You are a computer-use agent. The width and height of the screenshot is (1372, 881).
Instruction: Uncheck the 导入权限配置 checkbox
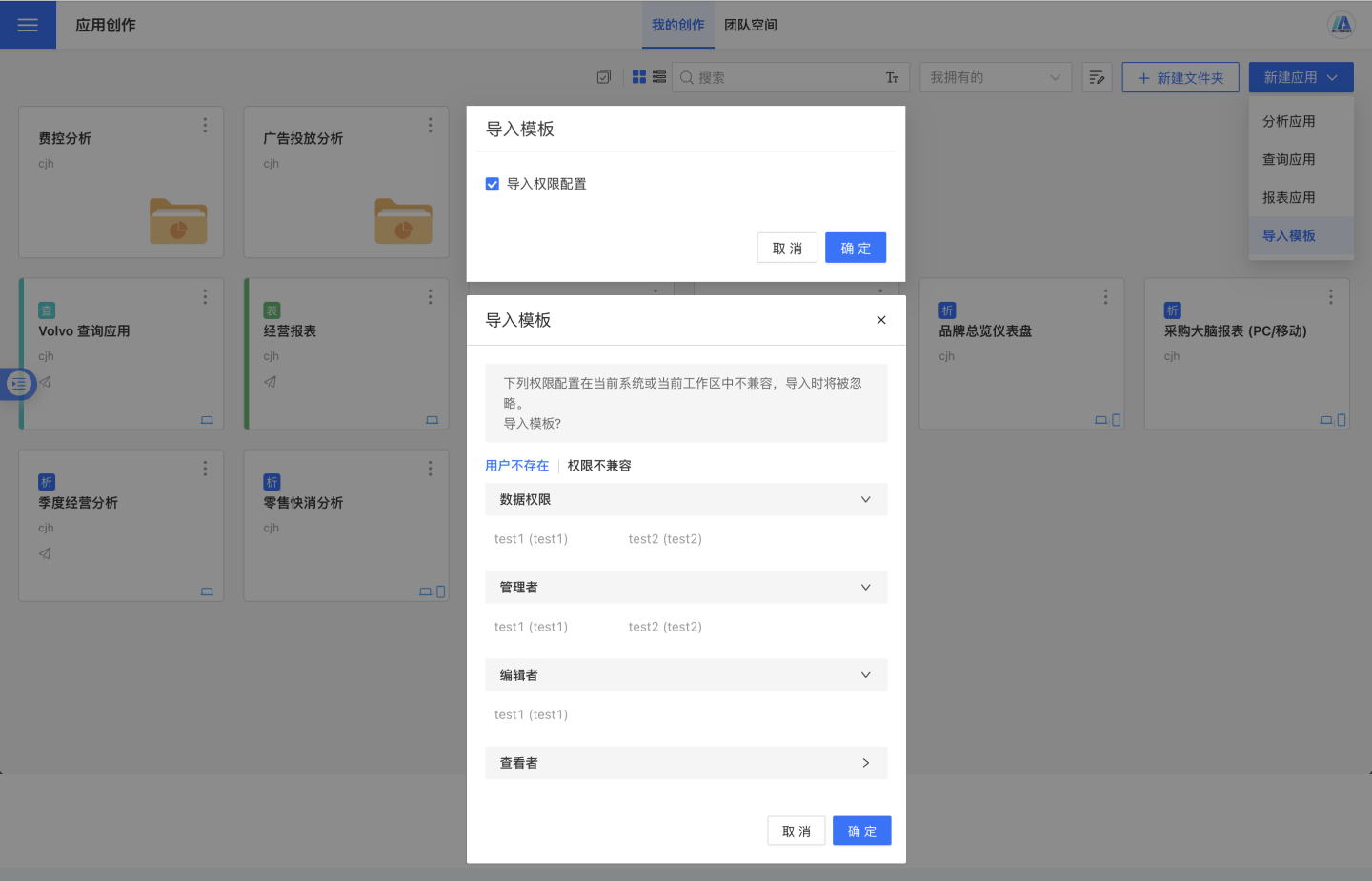point(493,184)
